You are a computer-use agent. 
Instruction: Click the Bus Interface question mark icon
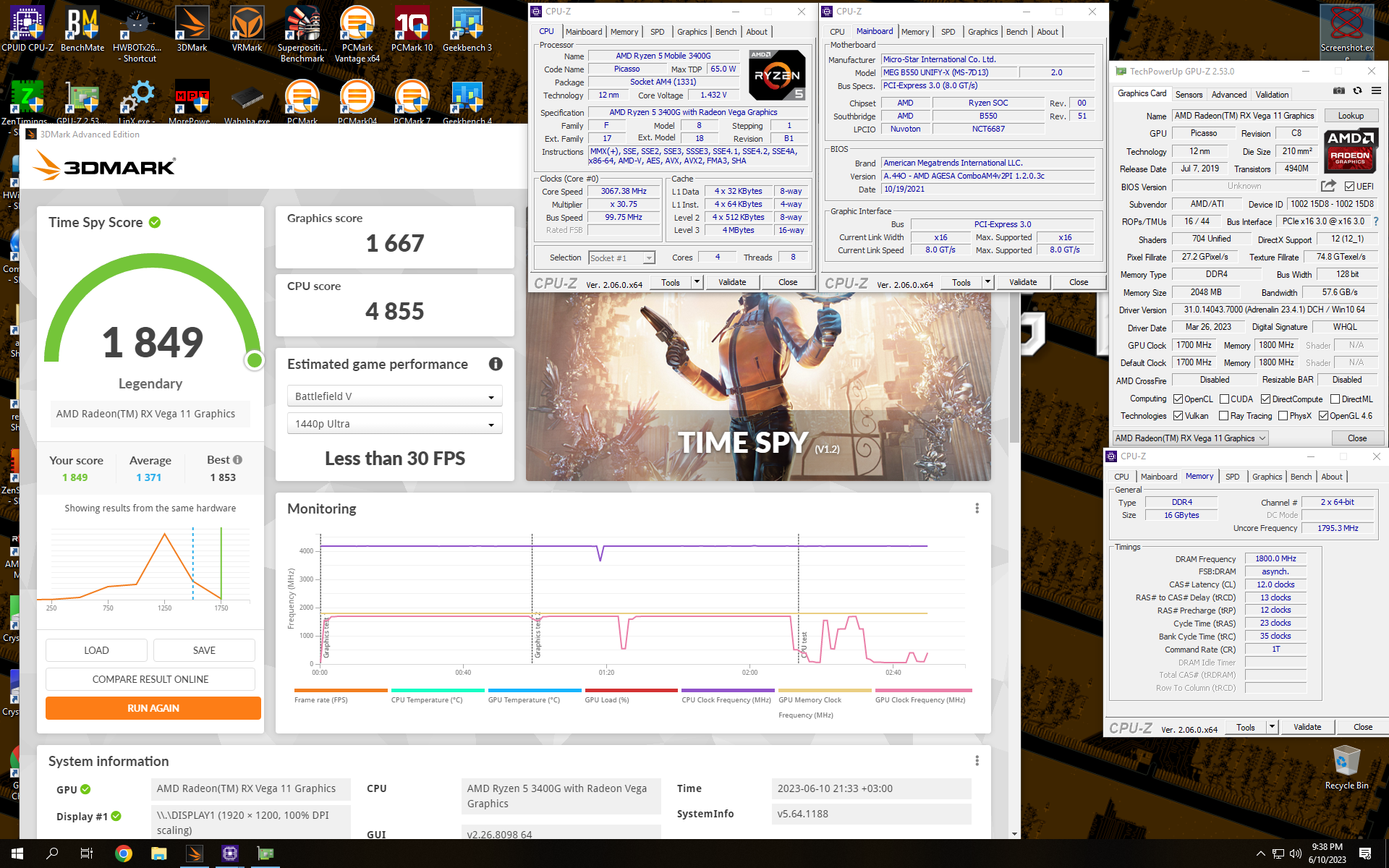1376,221
